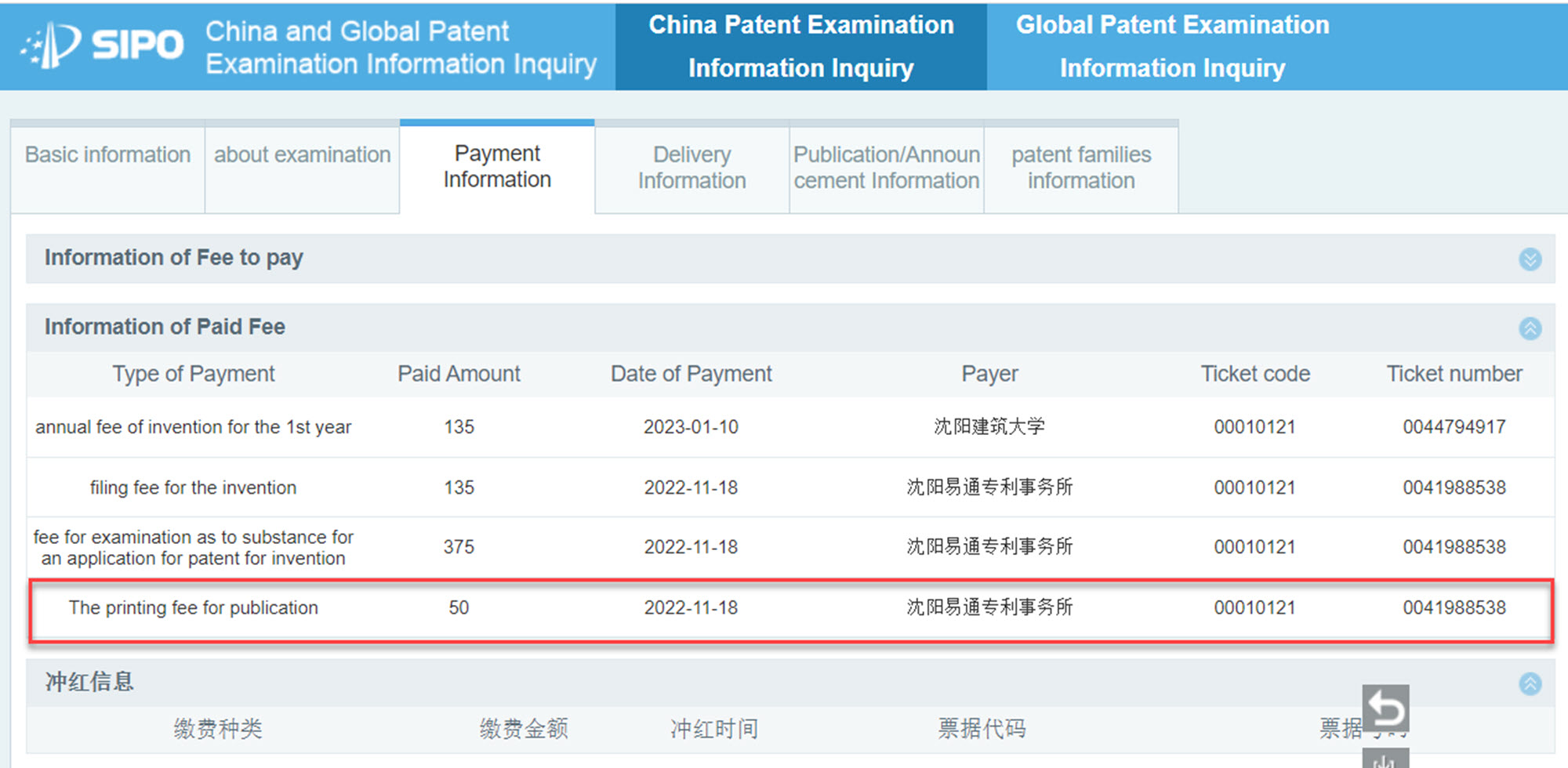Click the Date of Payment column header
This screenshot has height=768, width=1568.
coord(691,374)
